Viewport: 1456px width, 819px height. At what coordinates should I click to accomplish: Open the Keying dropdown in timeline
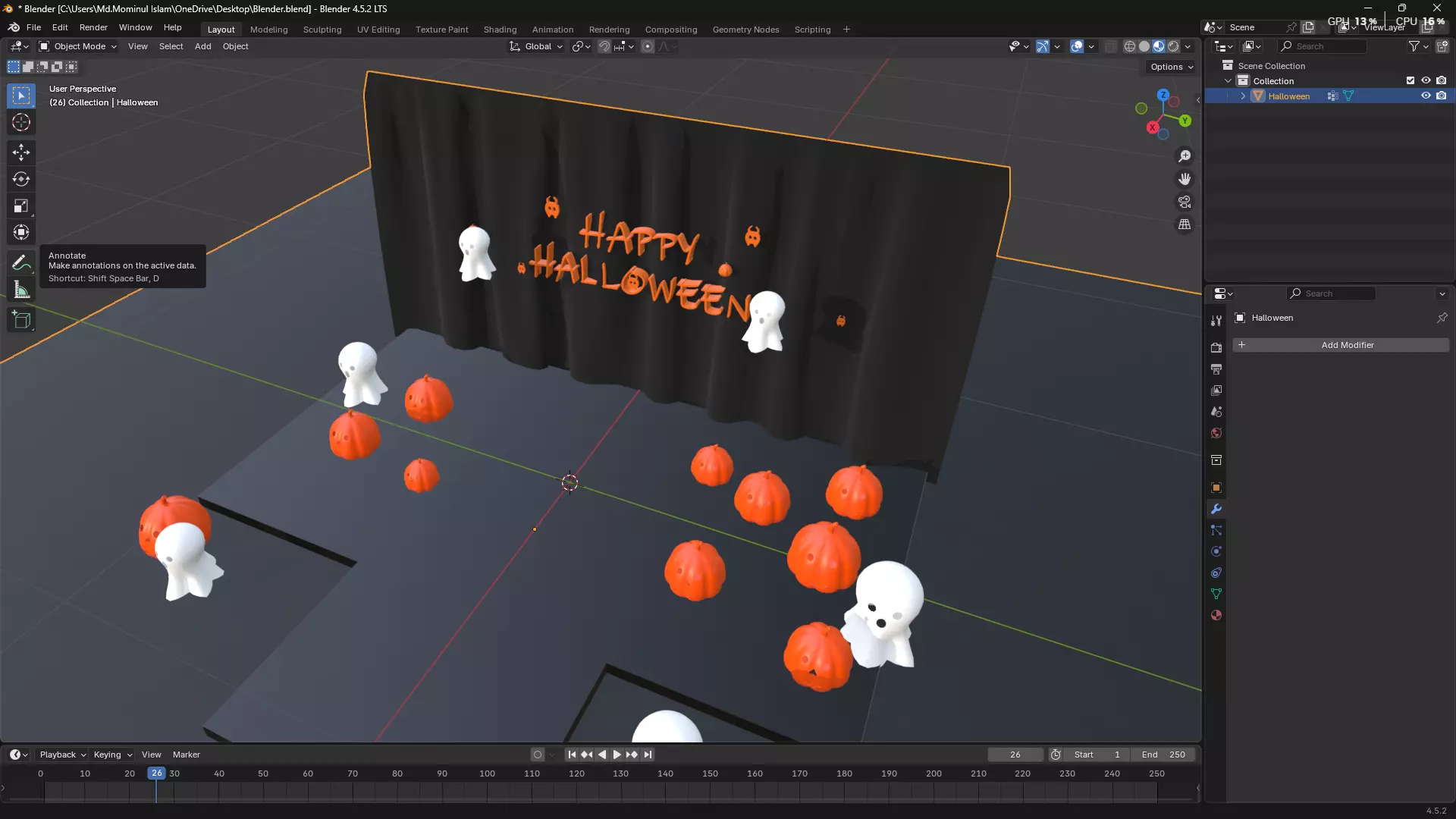point(112,755)
